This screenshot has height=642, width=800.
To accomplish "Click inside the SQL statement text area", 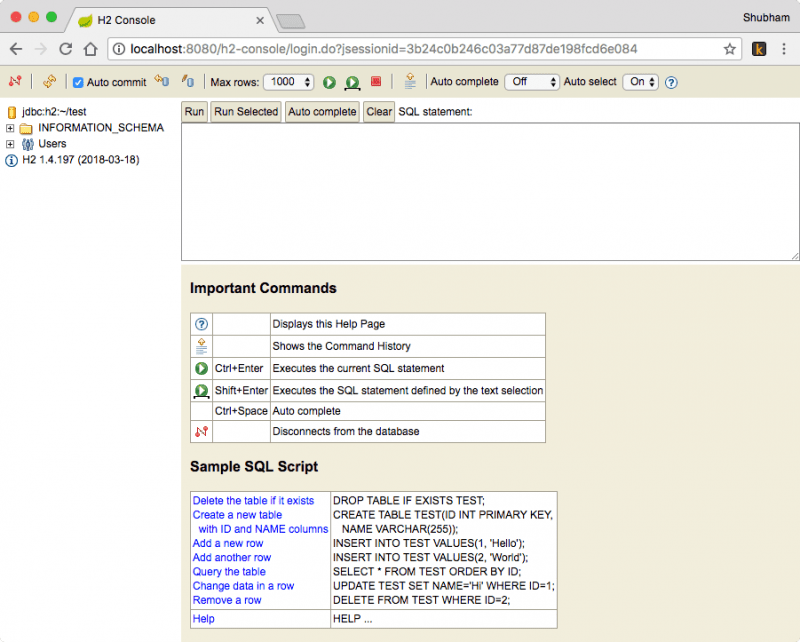I will 490,192.
